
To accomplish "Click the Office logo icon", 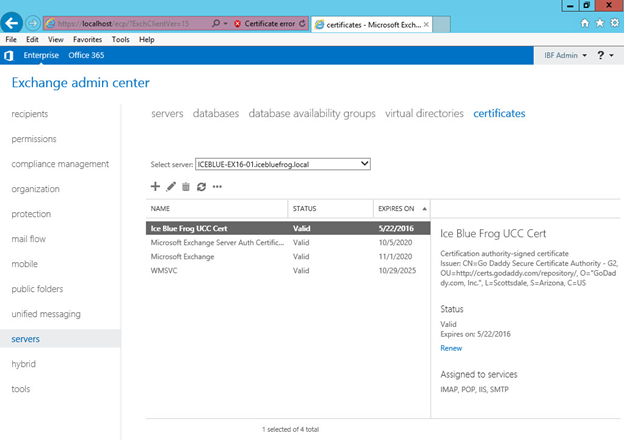I will (9, 56).
